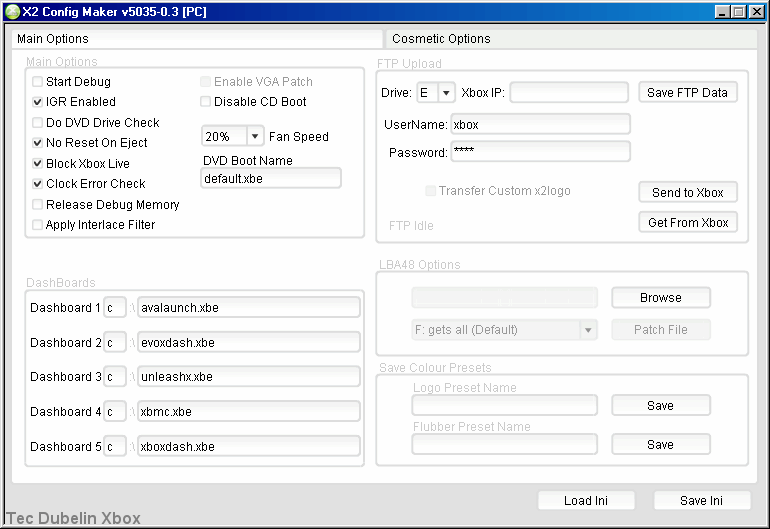Screen dimensions: 770x529
Task: Click Load Ini button
Action: pyautogui.click(x=586, y=501)
